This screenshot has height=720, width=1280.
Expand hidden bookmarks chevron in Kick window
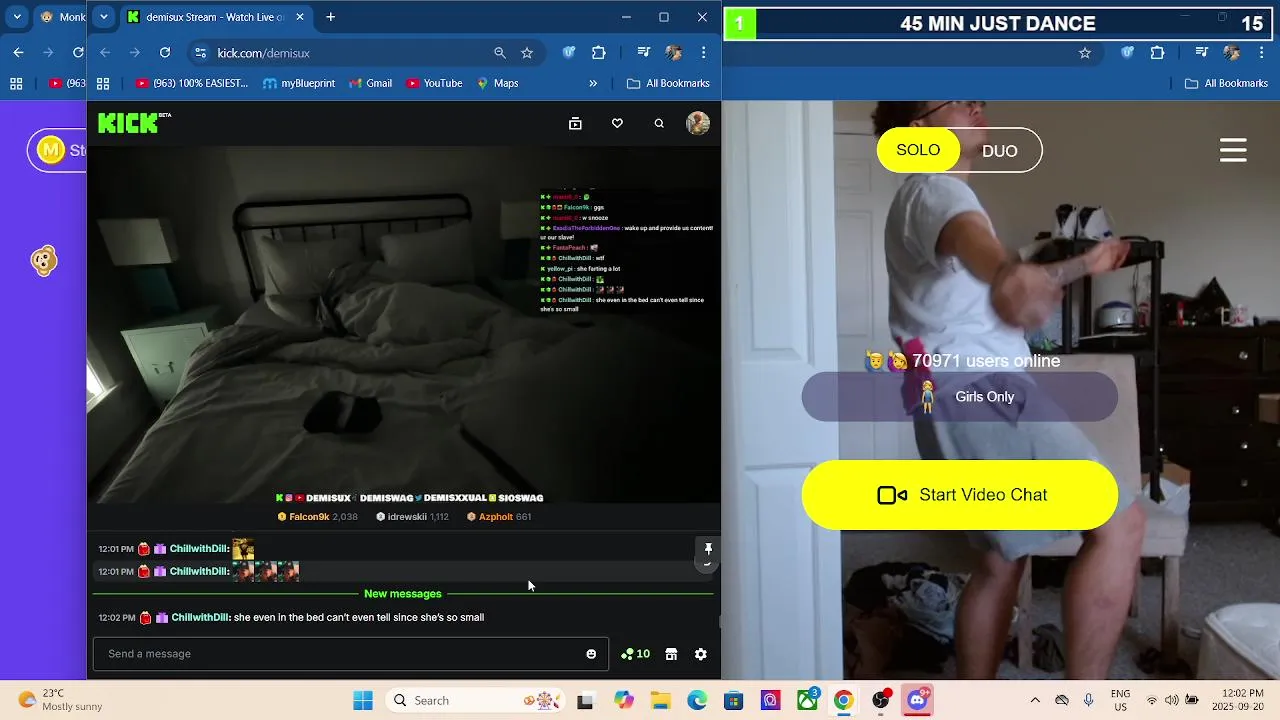point(593,84)
